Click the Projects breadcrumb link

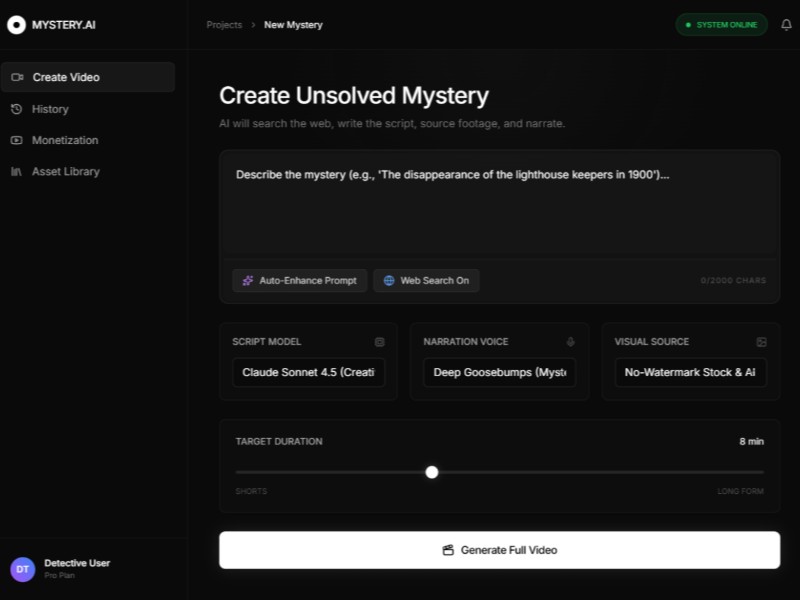[224, 25]
